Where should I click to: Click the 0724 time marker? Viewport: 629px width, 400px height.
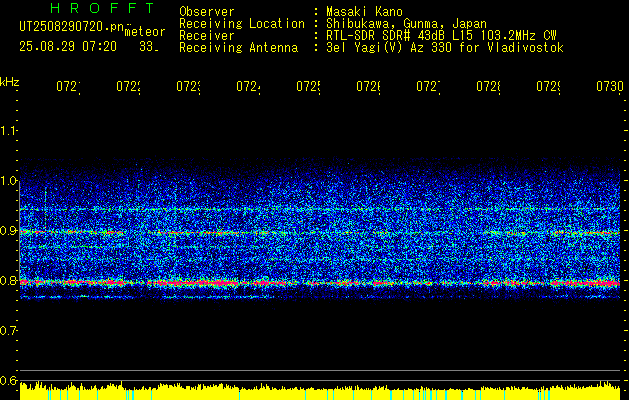tap(248, 87)
